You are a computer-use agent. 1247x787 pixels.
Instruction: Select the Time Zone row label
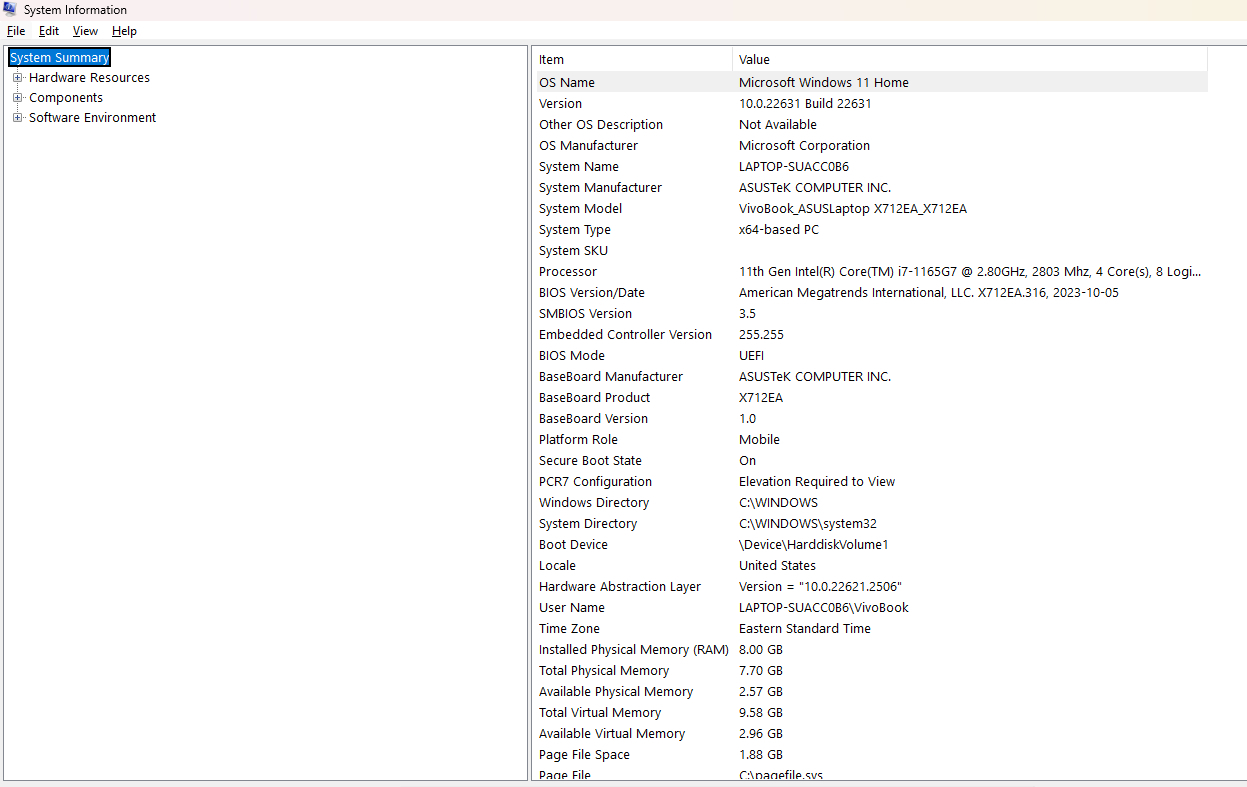point(569,629)
